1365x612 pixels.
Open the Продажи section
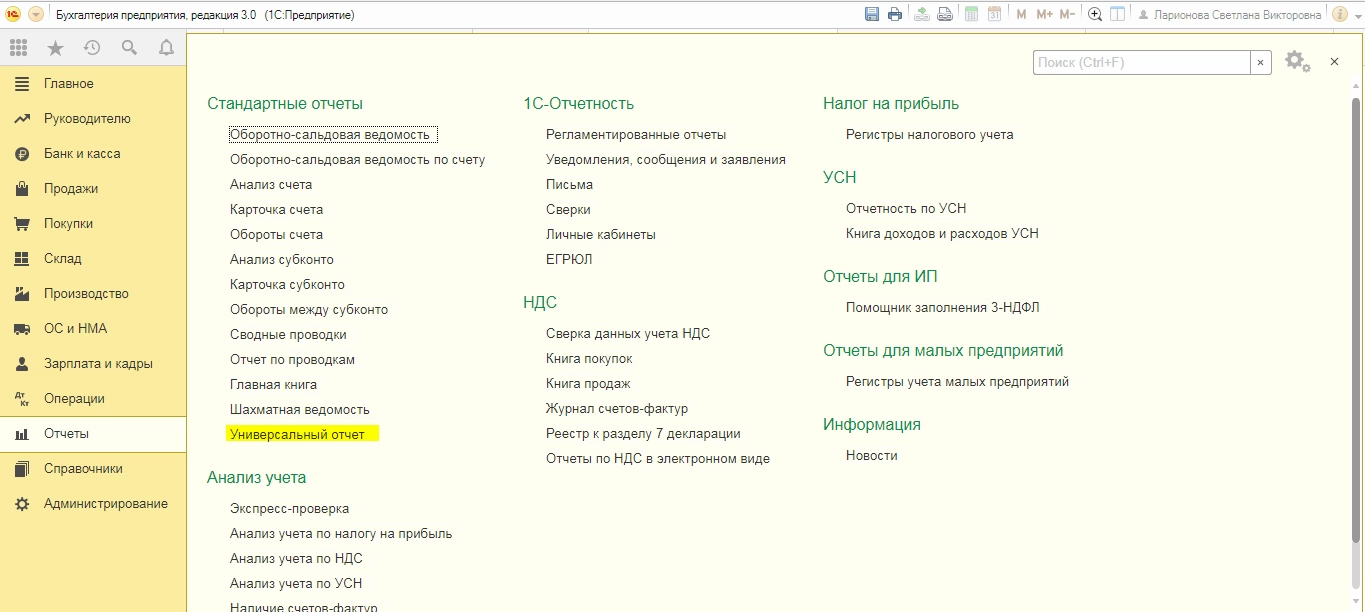pos(93,189)
